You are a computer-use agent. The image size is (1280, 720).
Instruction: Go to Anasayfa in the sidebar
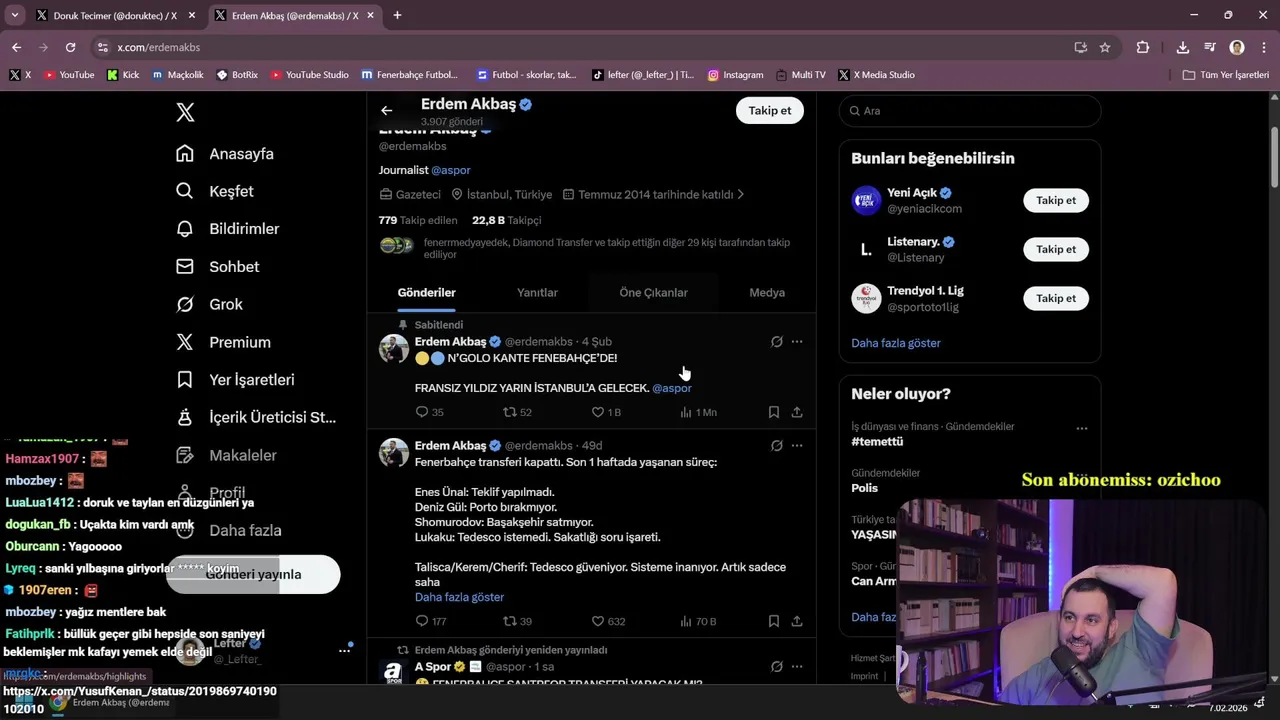coord(225,154)
